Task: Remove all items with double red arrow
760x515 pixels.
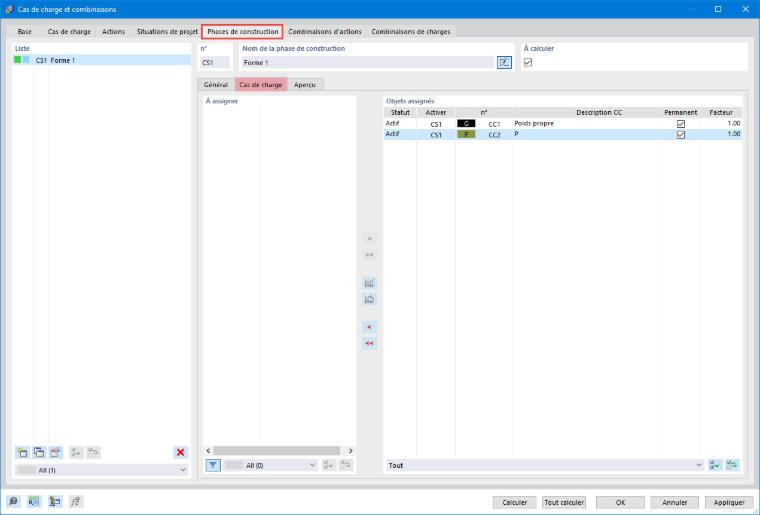Action: [369, 343]
